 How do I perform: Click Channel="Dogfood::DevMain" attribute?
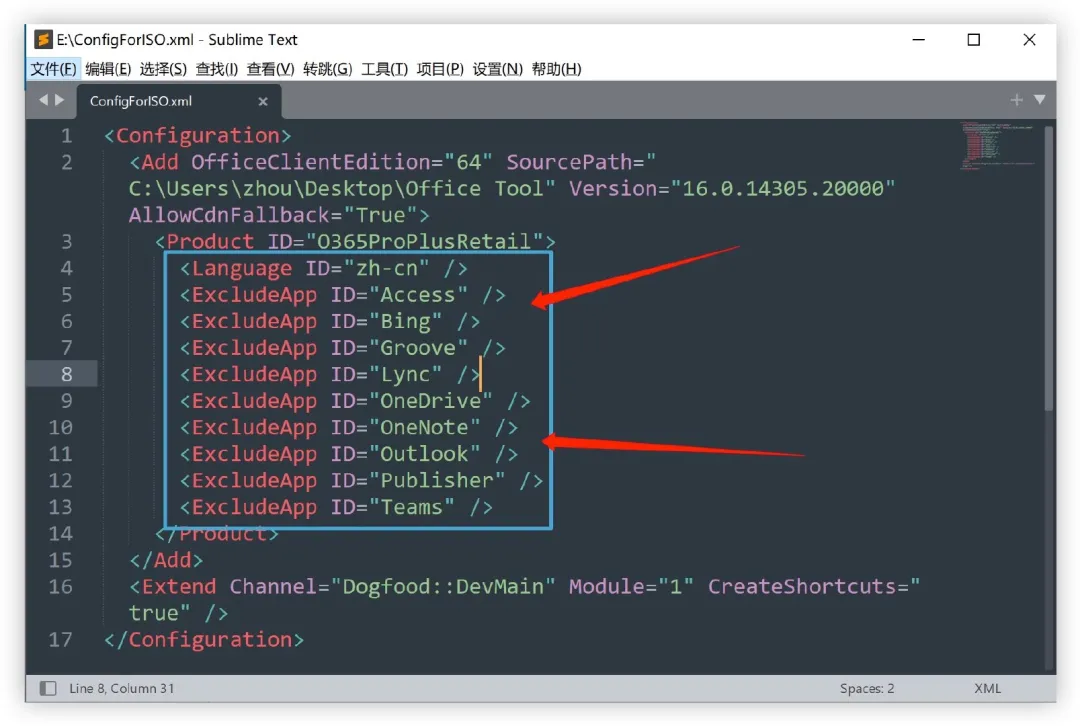pos(392,587)
